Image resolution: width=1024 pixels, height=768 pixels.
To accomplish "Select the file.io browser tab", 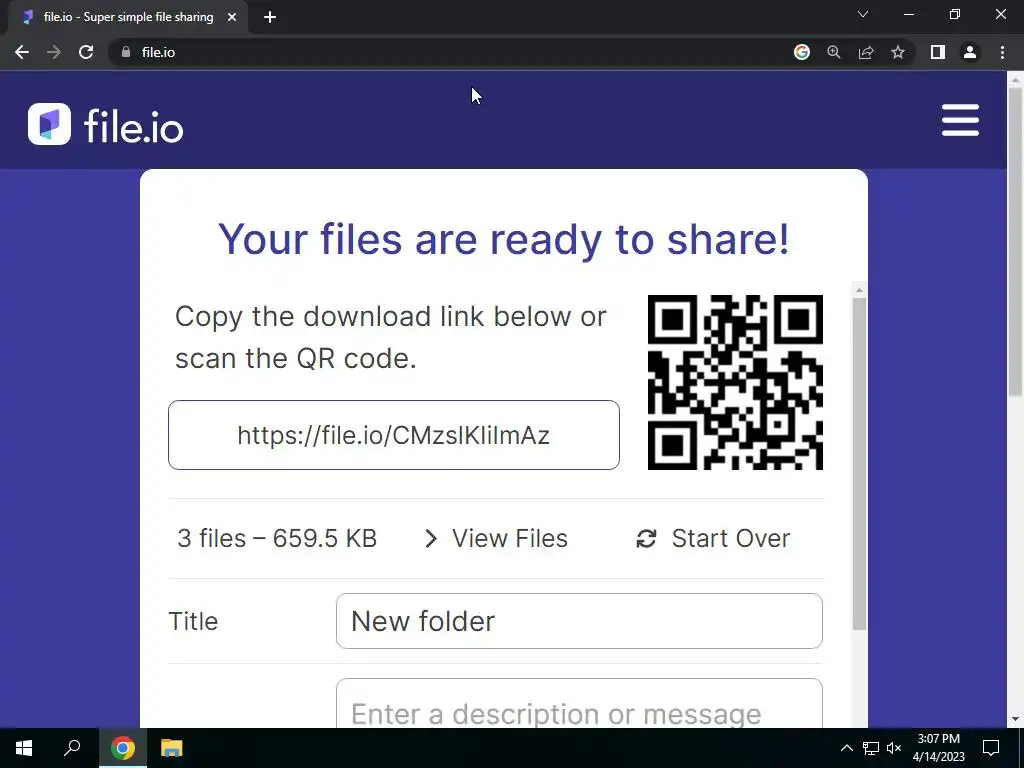I will 127,17.
